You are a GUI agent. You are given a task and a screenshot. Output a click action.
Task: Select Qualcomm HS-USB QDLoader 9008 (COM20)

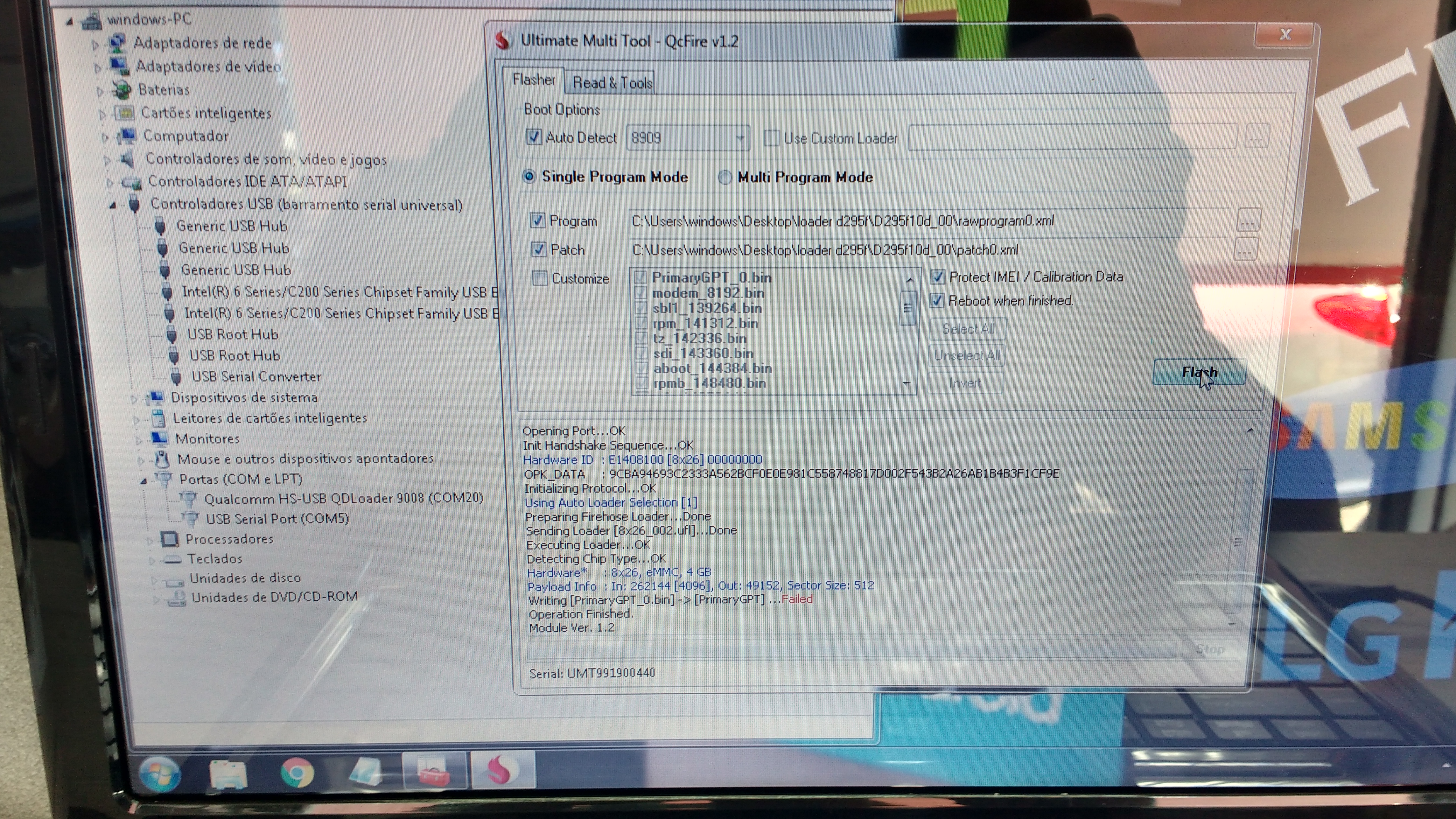pos(343,498)
